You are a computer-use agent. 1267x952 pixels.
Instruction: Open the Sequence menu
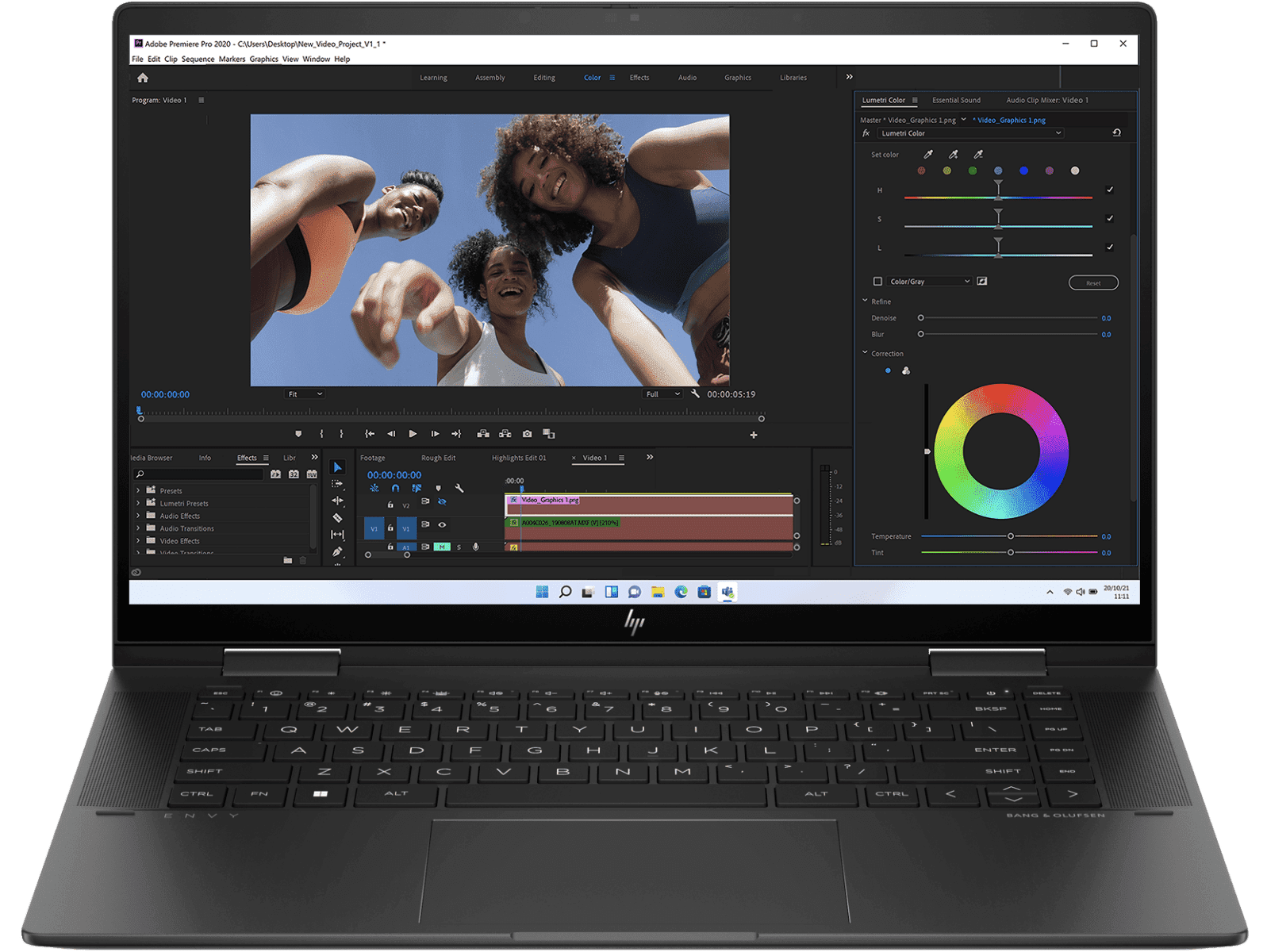click(x=198, y=59)
